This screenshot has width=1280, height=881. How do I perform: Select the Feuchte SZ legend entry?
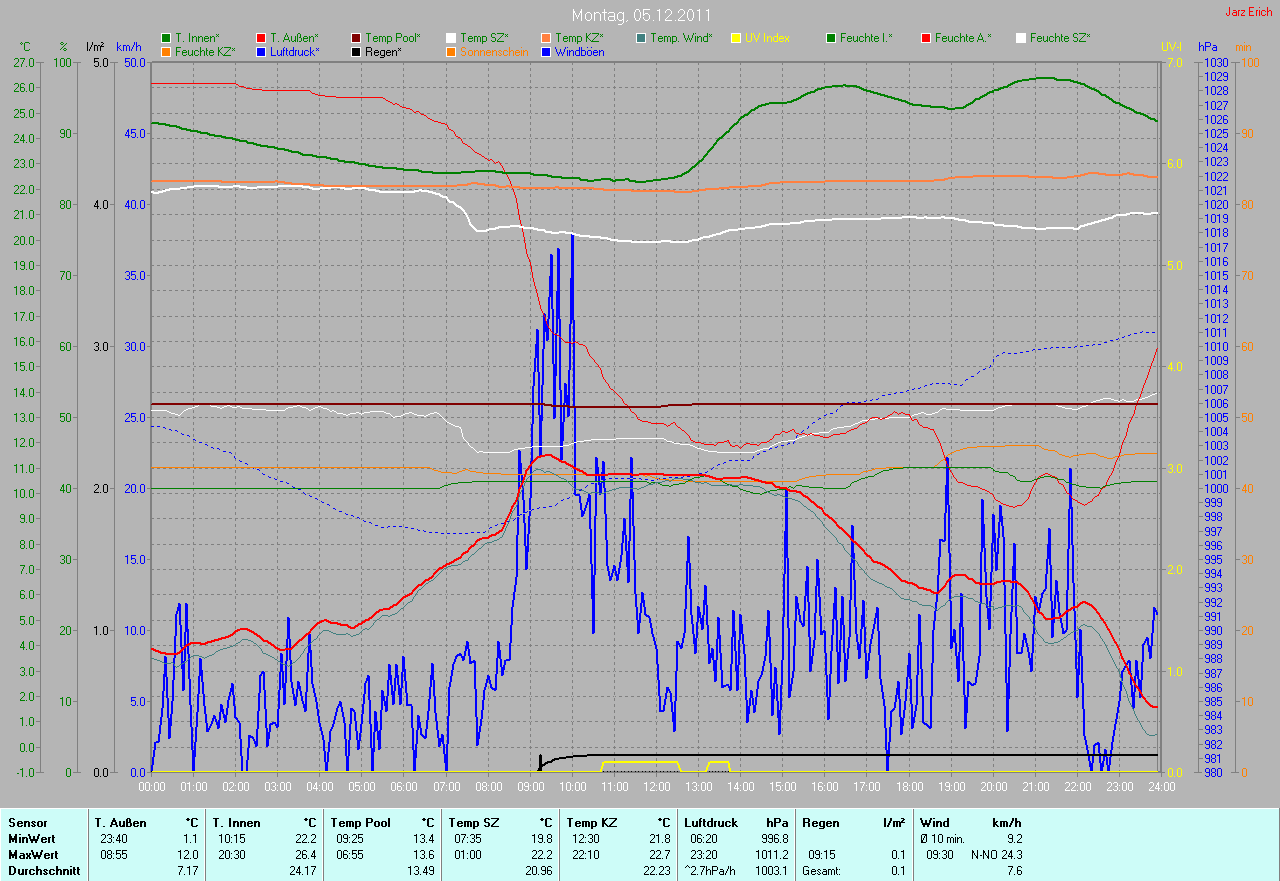1059,38
